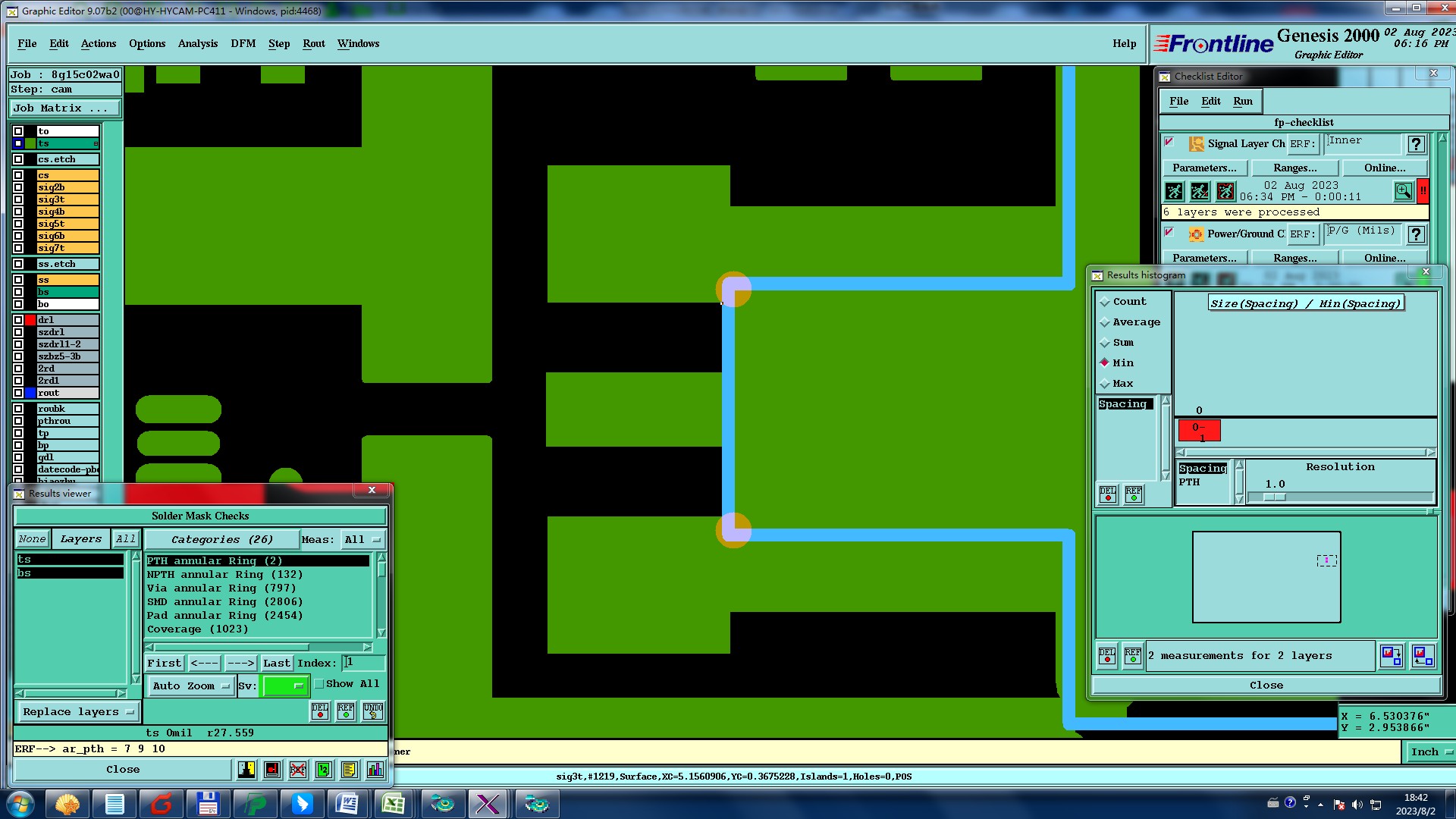Enable the Show All checkbox
This screenshot has width=1456, height=819.
(x=319, y=684)
